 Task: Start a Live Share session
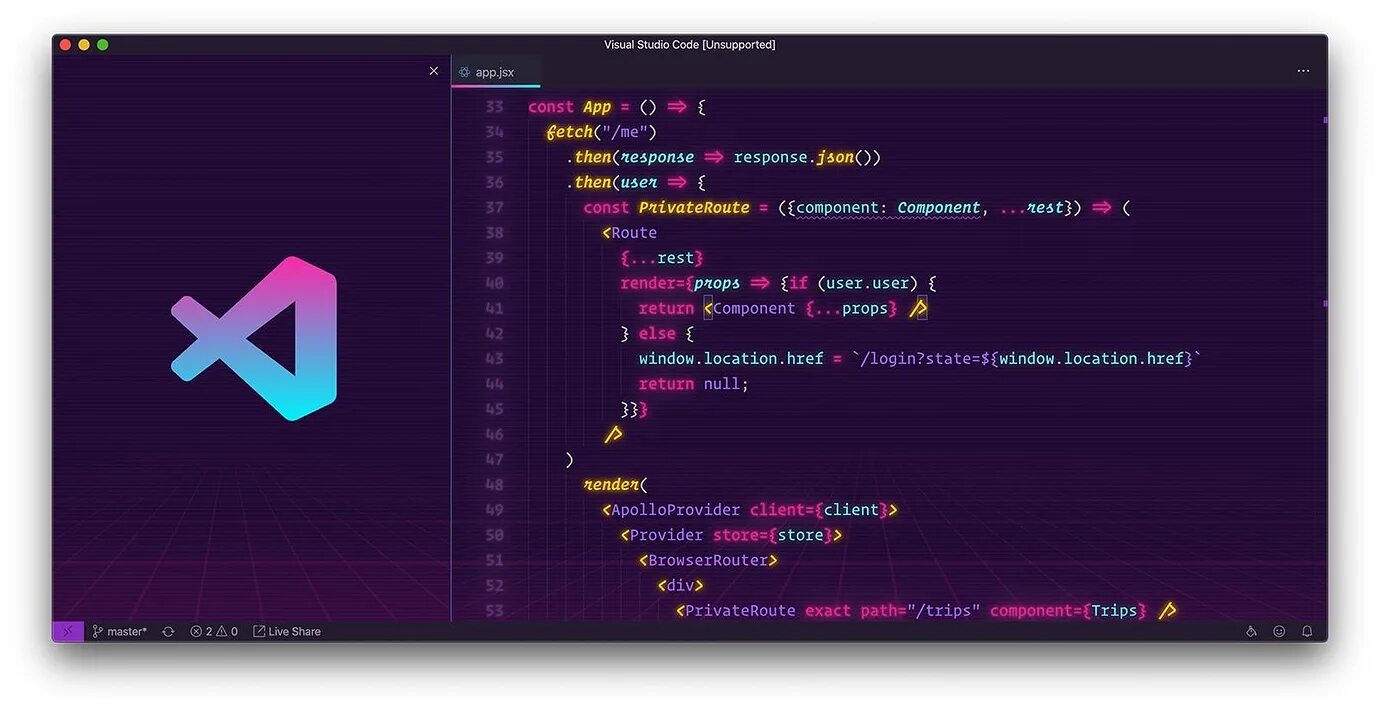pos(287,631)
